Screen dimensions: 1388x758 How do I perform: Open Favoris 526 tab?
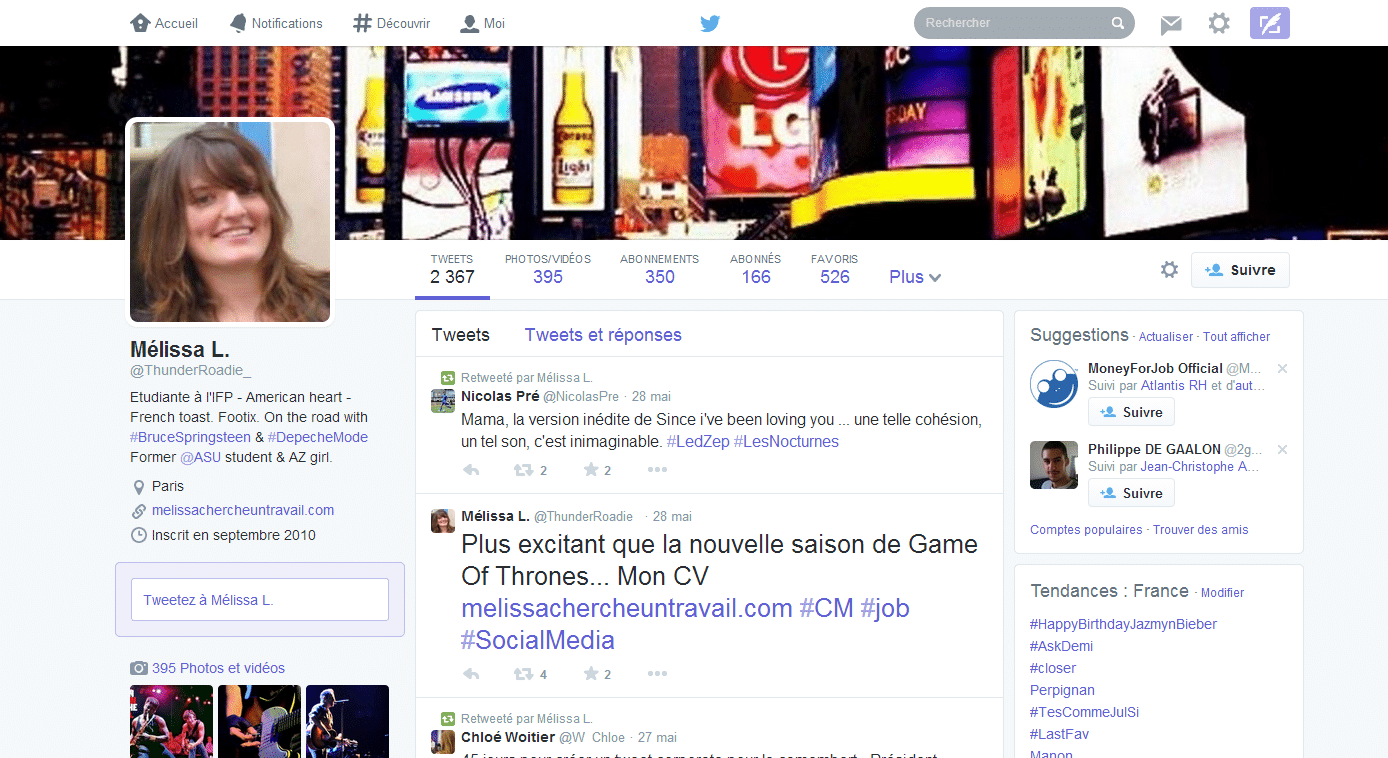835,269
